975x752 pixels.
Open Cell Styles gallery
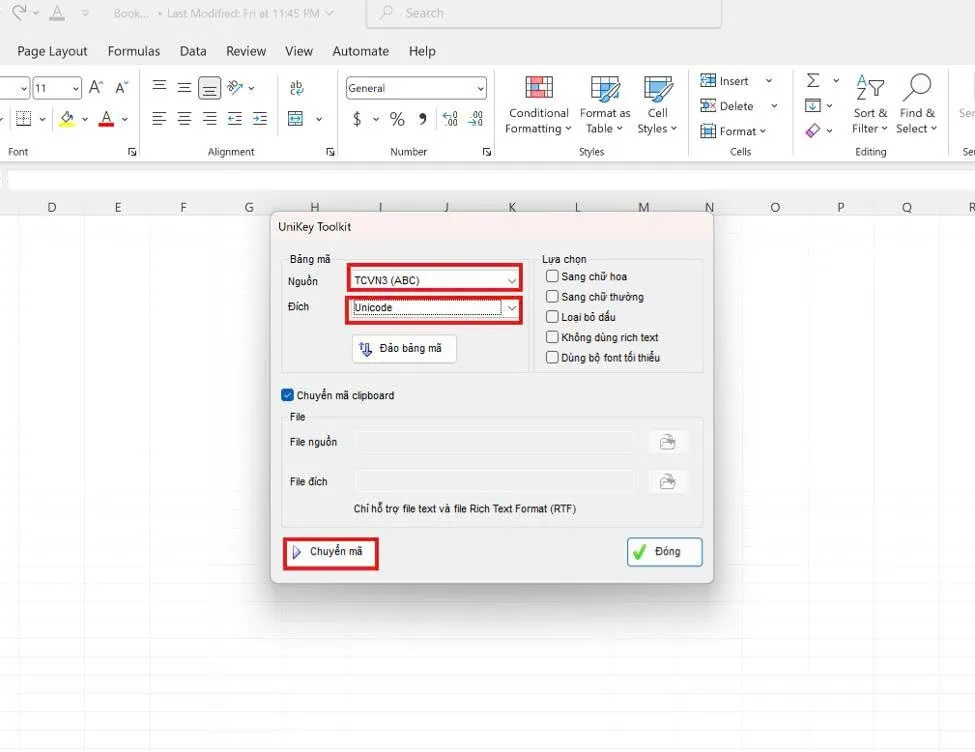pos(657,104)
